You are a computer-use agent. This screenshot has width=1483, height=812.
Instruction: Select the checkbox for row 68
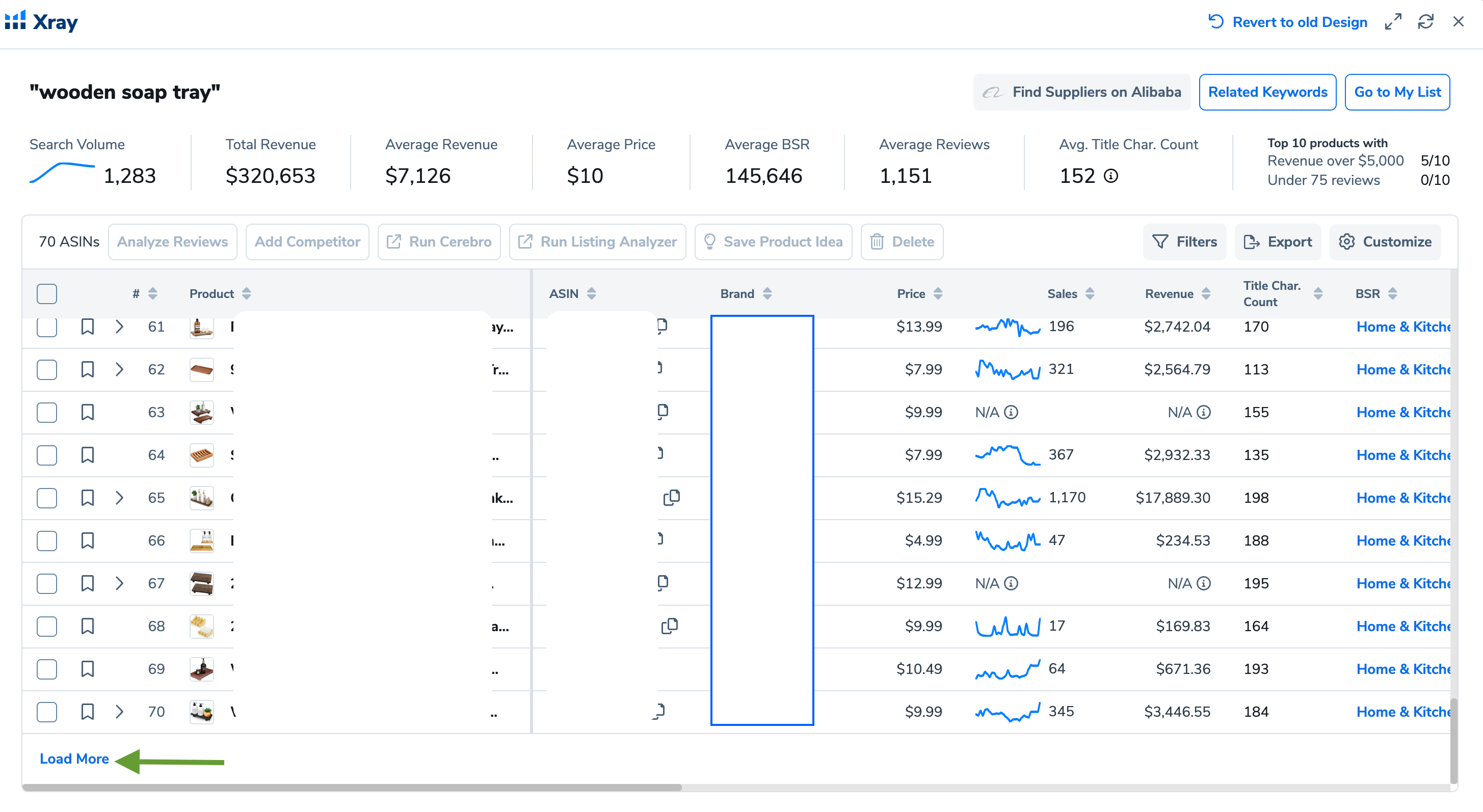[x=47, y=626]
